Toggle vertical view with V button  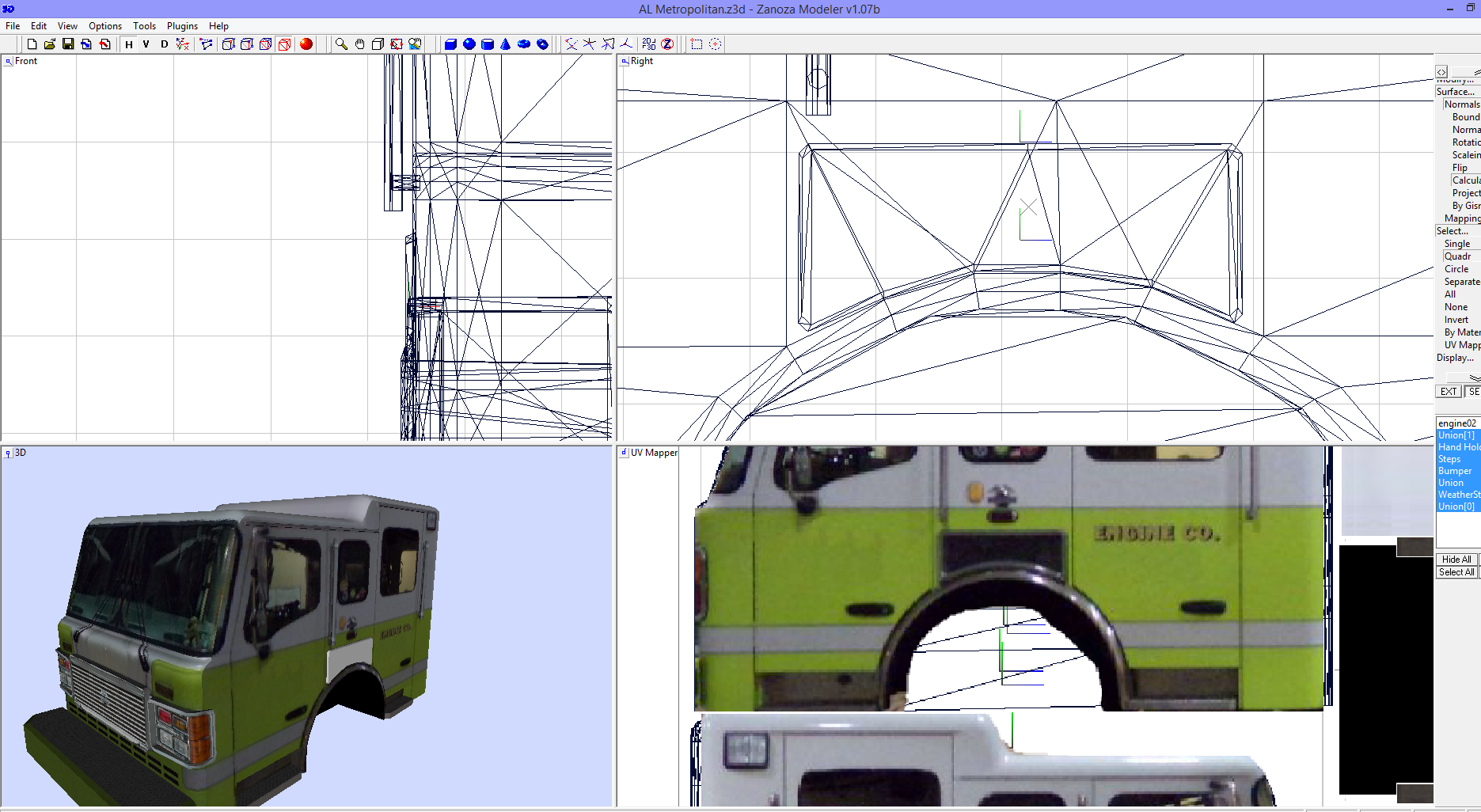(x=146, y=44)
